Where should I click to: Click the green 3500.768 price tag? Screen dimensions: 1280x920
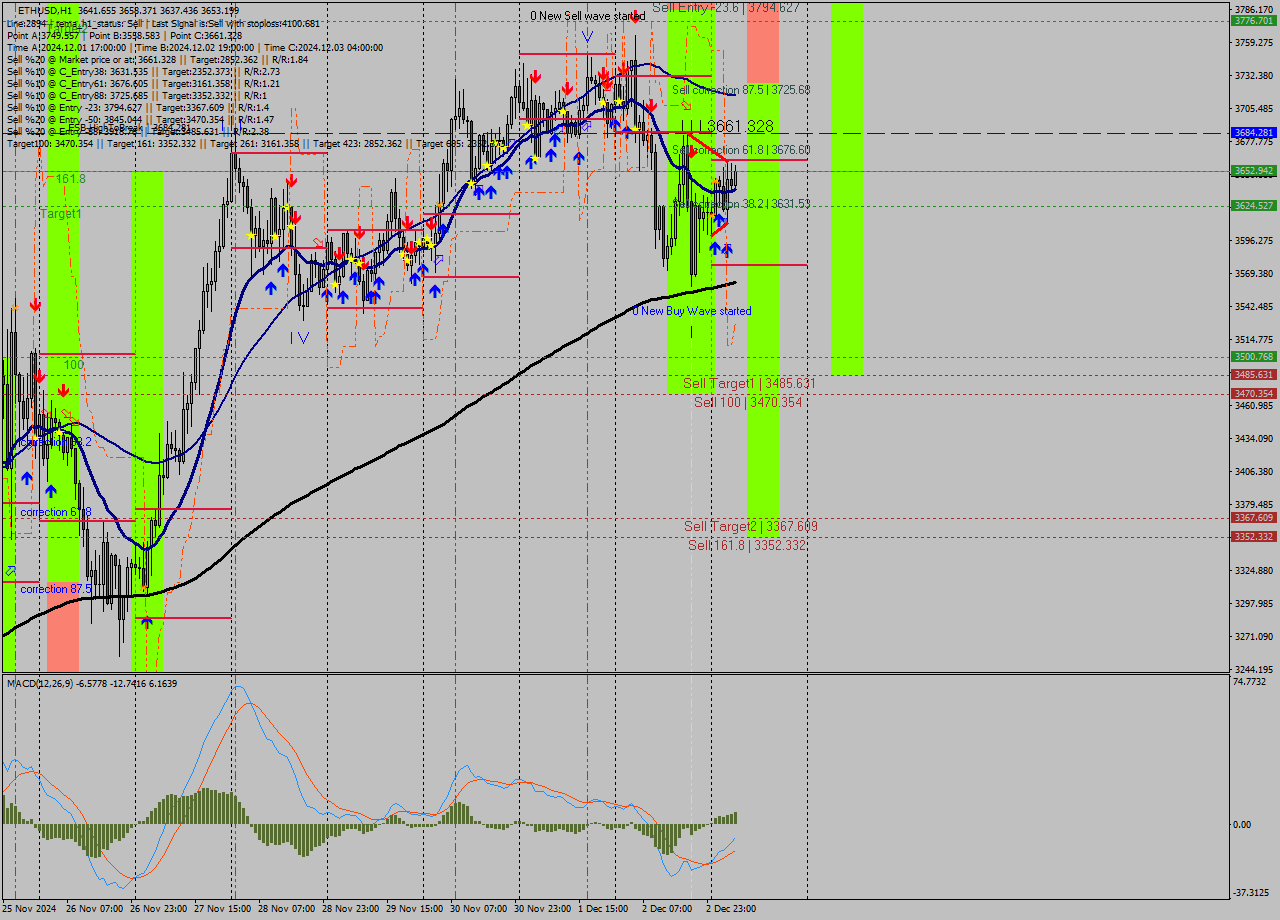click(1254, 356)
